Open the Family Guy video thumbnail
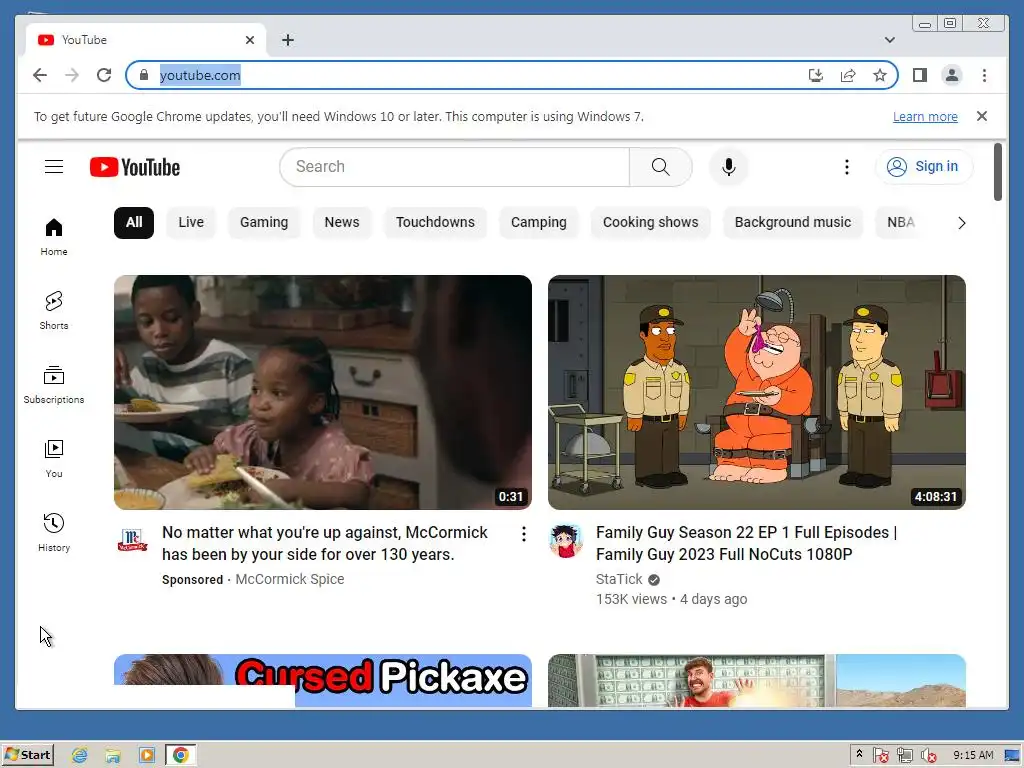 coord(757,392)
